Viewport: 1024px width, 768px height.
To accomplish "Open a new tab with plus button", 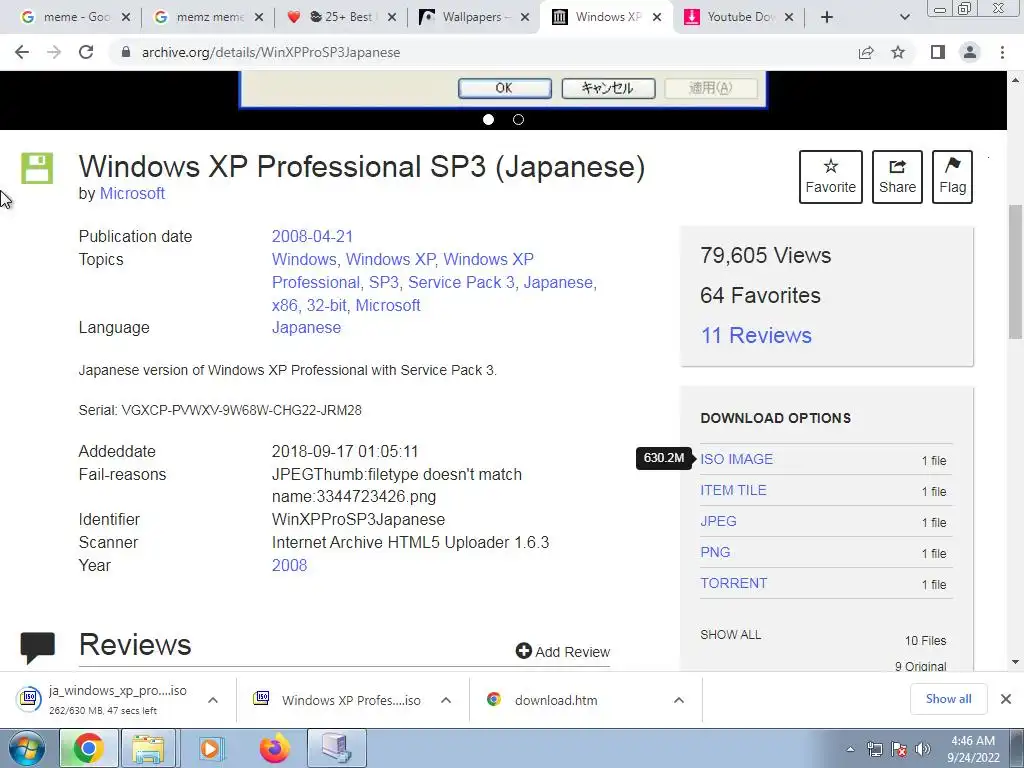I will point(827,17).
